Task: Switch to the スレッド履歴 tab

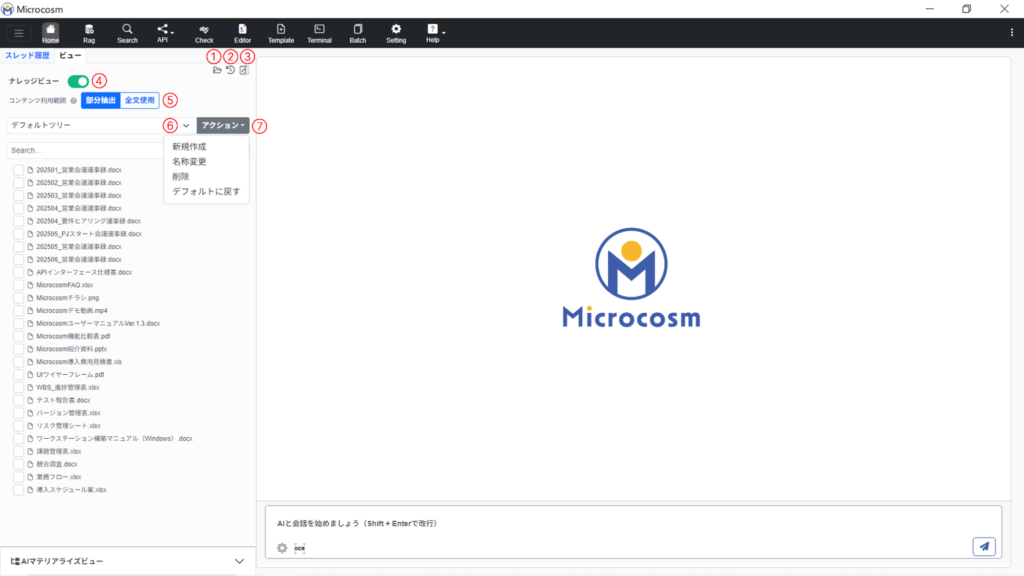Action: pos(27,56)
